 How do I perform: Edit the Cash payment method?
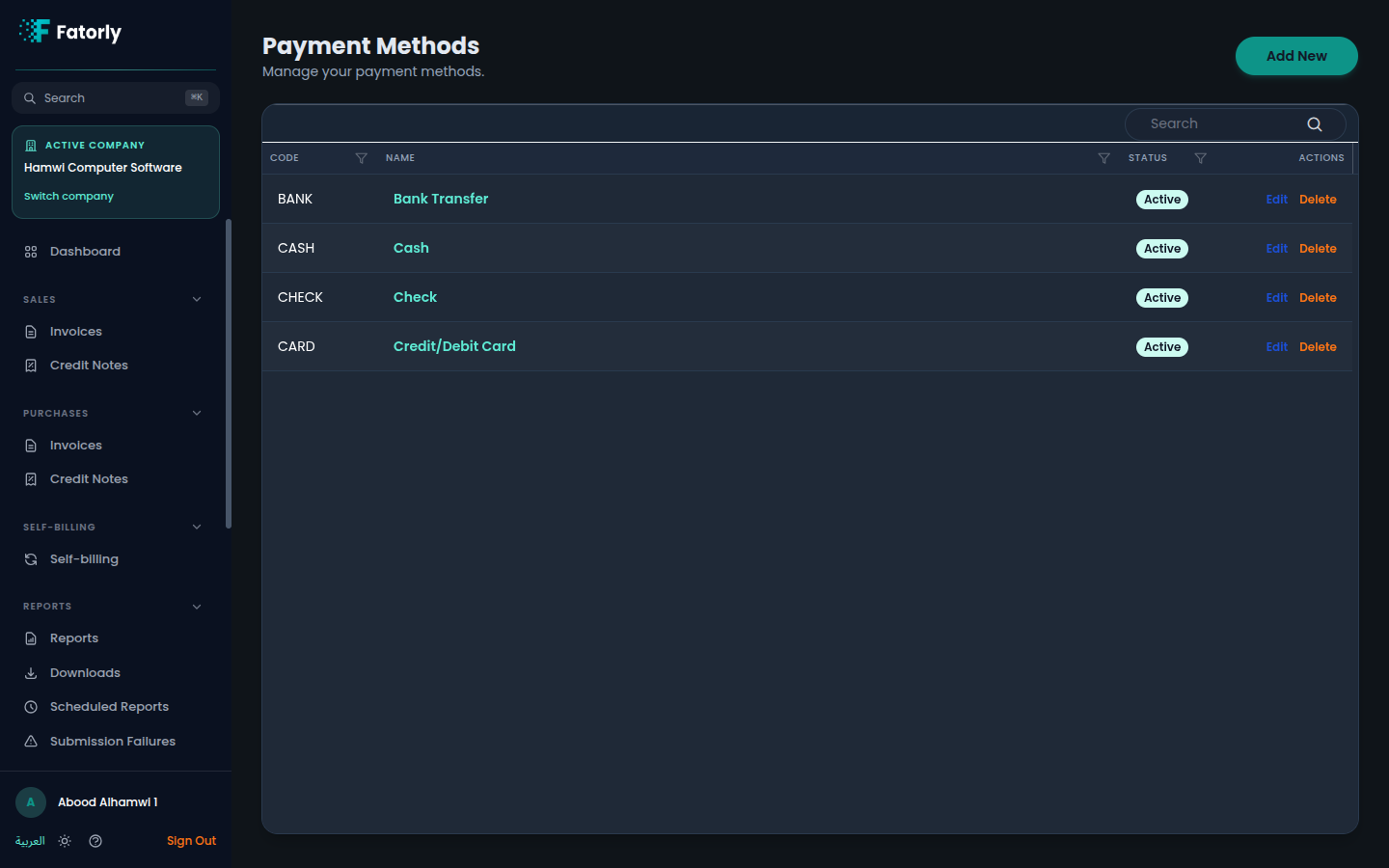tap(1276, 249)
